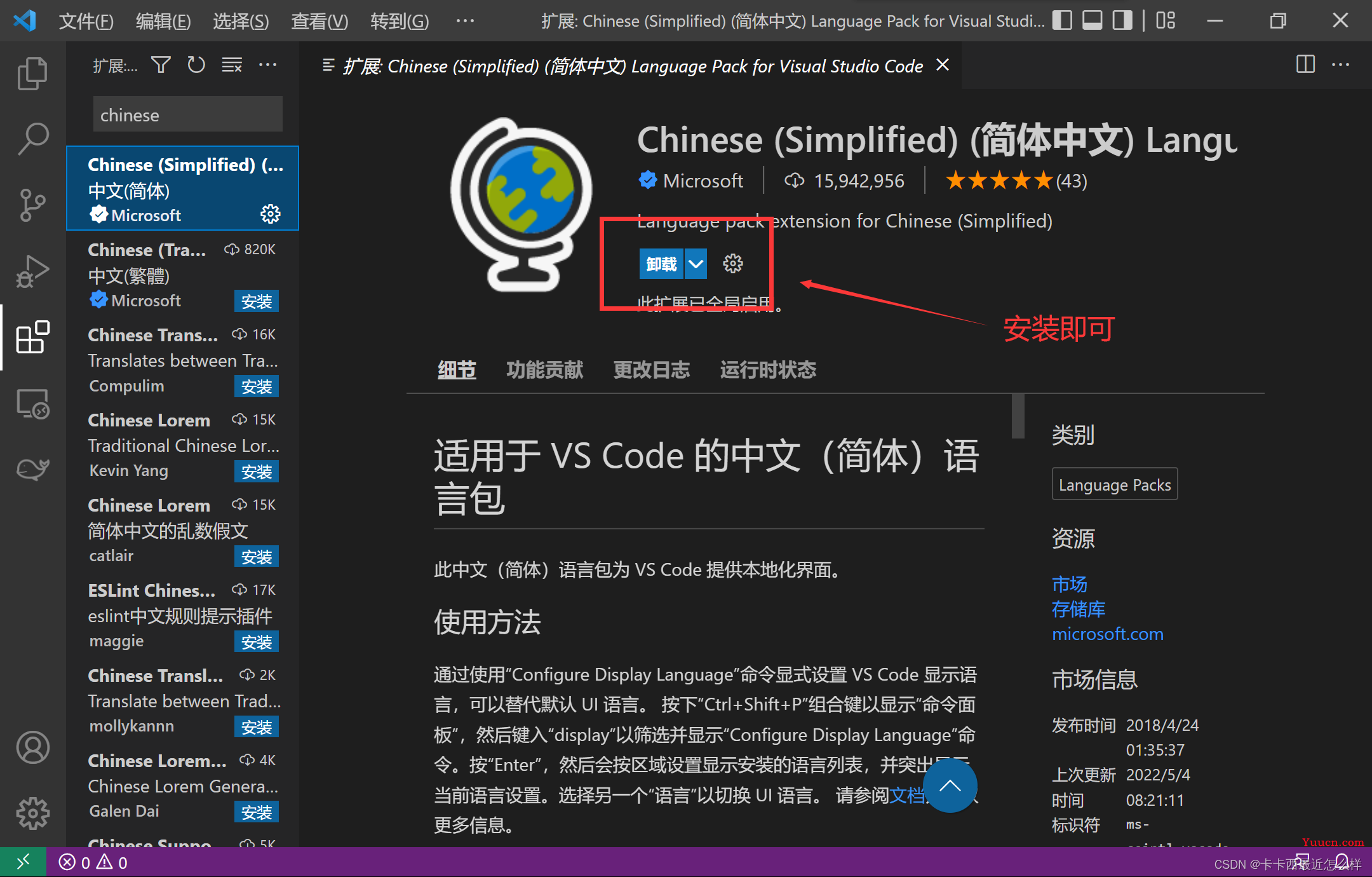Install Compulim's Chinese Translation extension
Viewport: 1372px width, 877px height.
(x=257, y=386)
